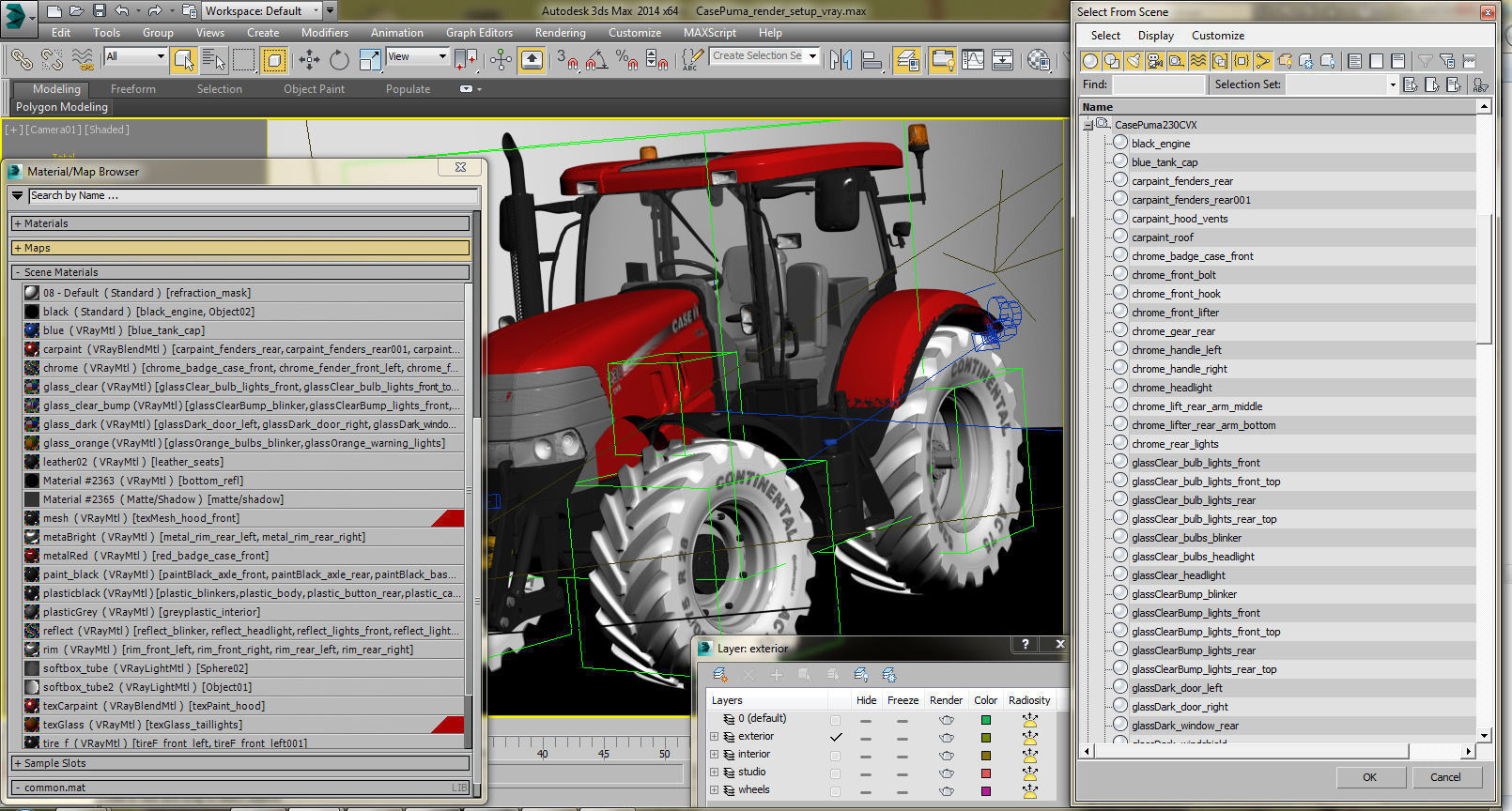
Task: Expand the Maps group in the browser
Action: [240, 248]
